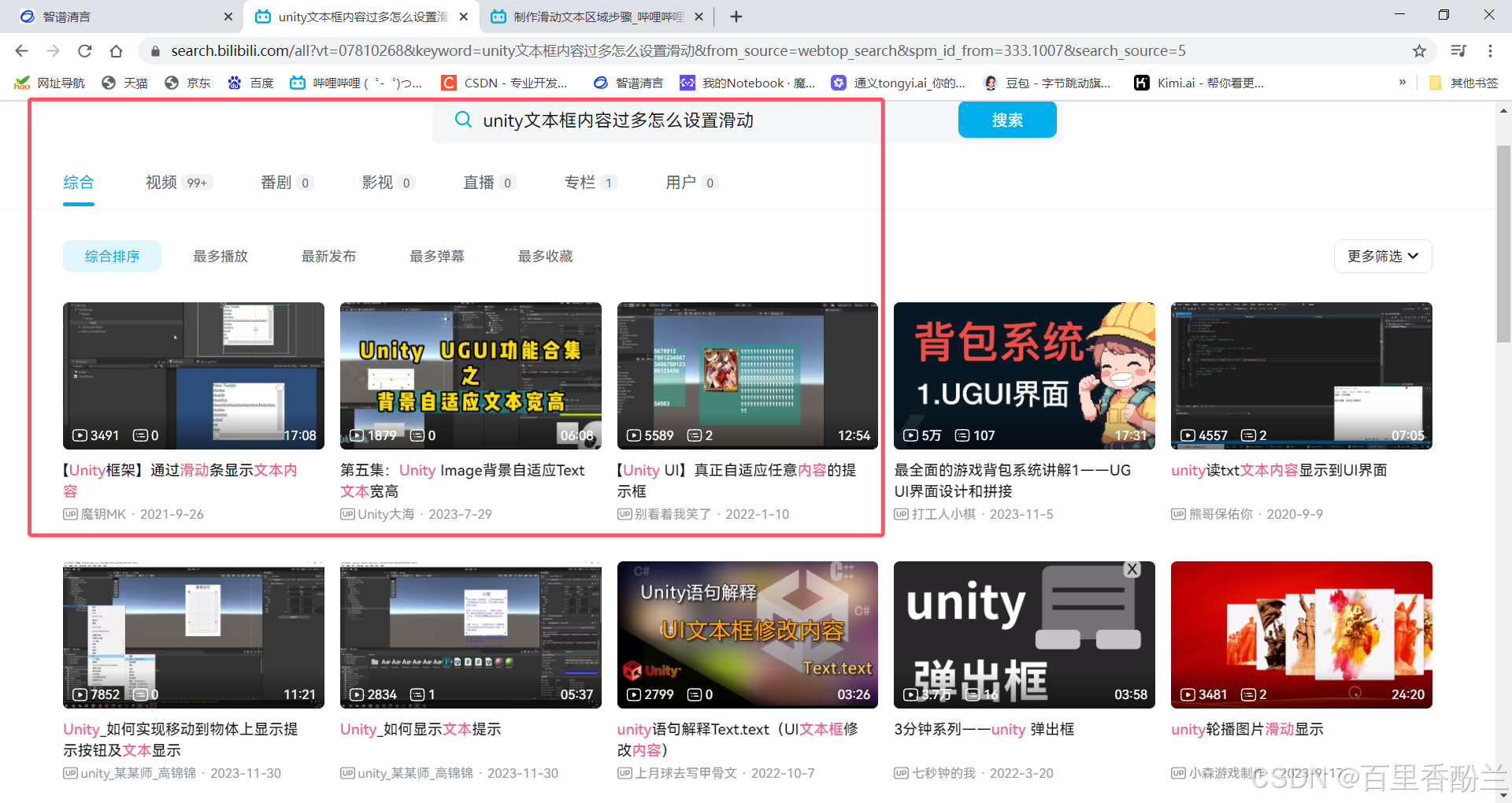The image size is (1512, 803).
Task: Open a new browser tab with plus icon
Action: point(736,17)
